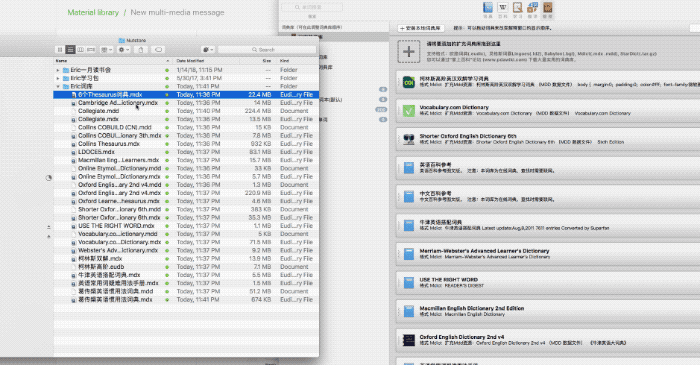Open the Finder arrange-by dropdown
Image resolution: width=700 pixels, height=365 pixels.
[x=107, y=50]
